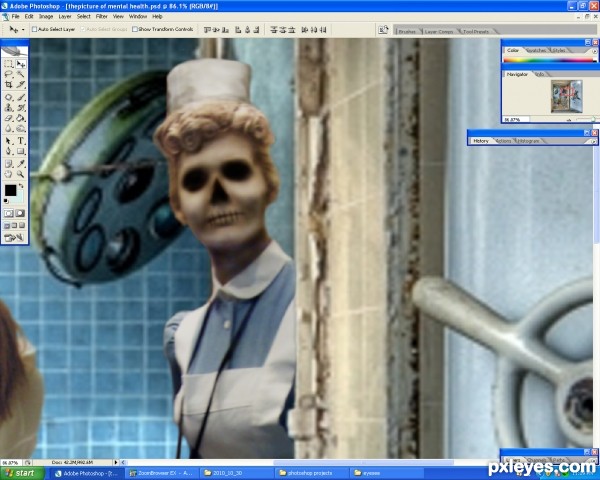This screenshot has height=480, width=600.
Task: Switch to the Info tab
Action: (x=540, y=74)
